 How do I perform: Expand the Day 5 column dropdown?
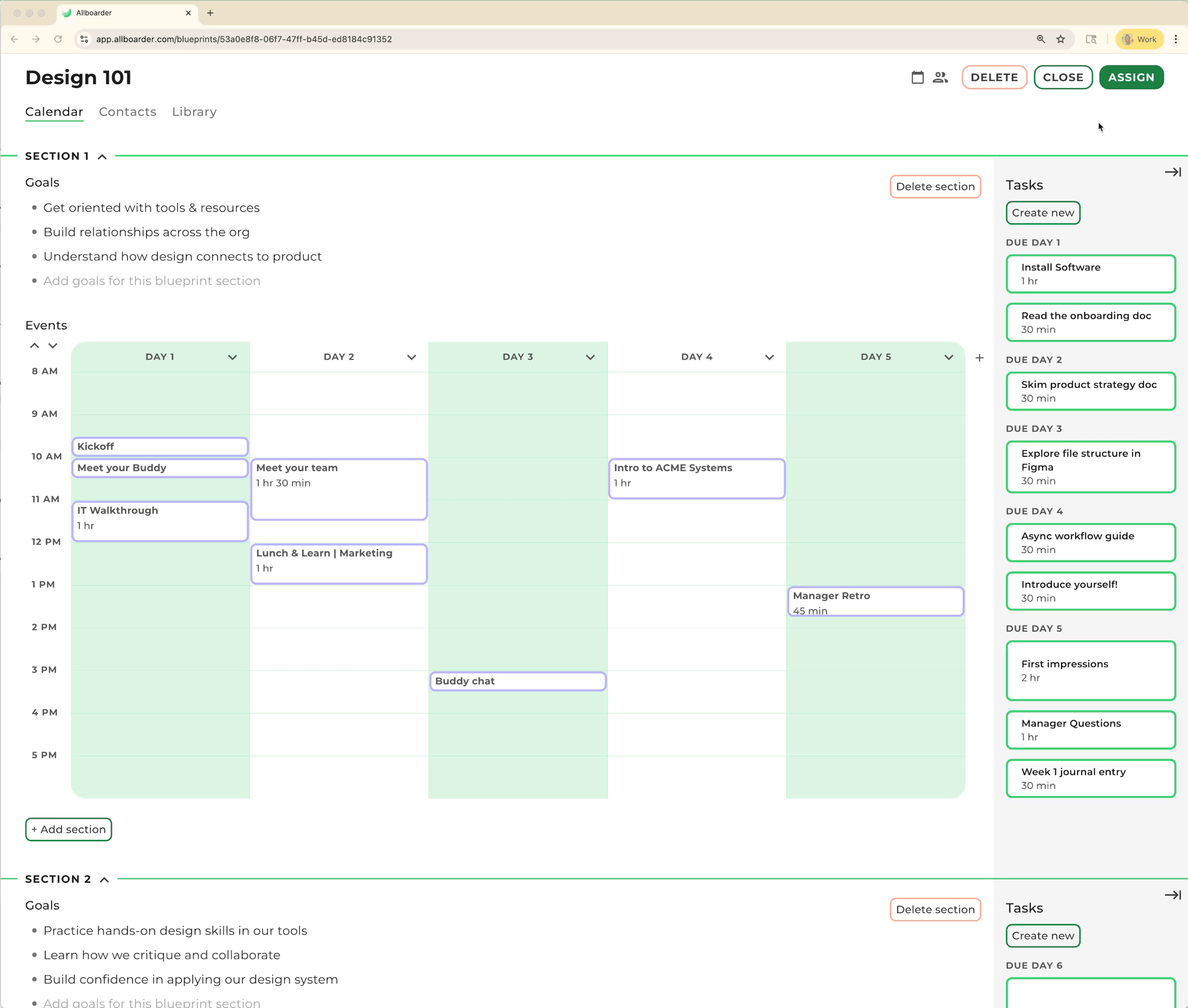tap(948, 358)
